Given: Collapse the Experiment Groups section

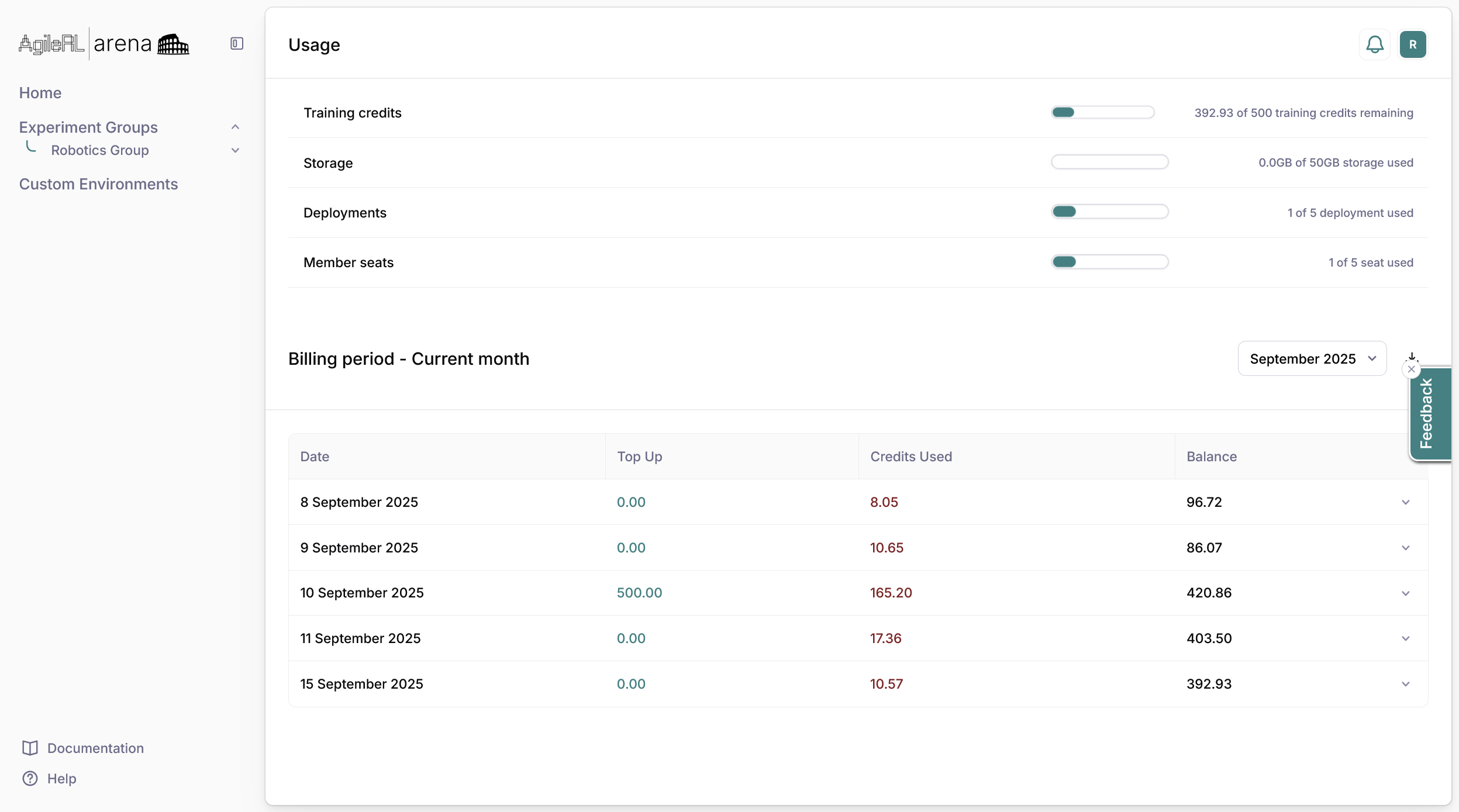Looking at the screenshot, I should tap(235, 127).
